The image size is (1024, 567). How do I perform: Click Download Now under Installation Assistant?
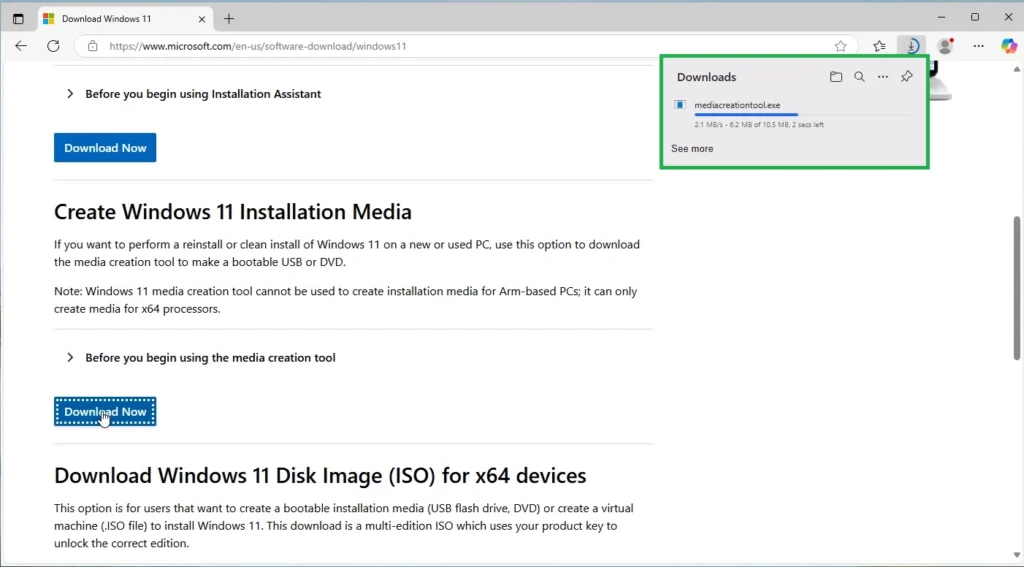(x=105, y=148)
